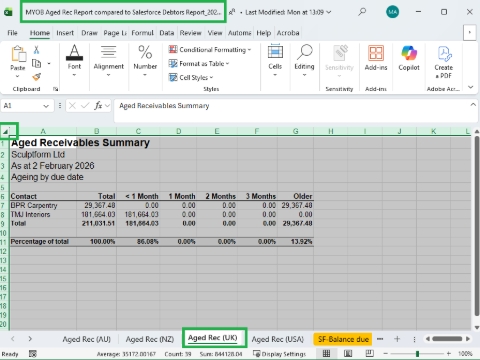Open the account avatar MA

(x=392, y=12)
